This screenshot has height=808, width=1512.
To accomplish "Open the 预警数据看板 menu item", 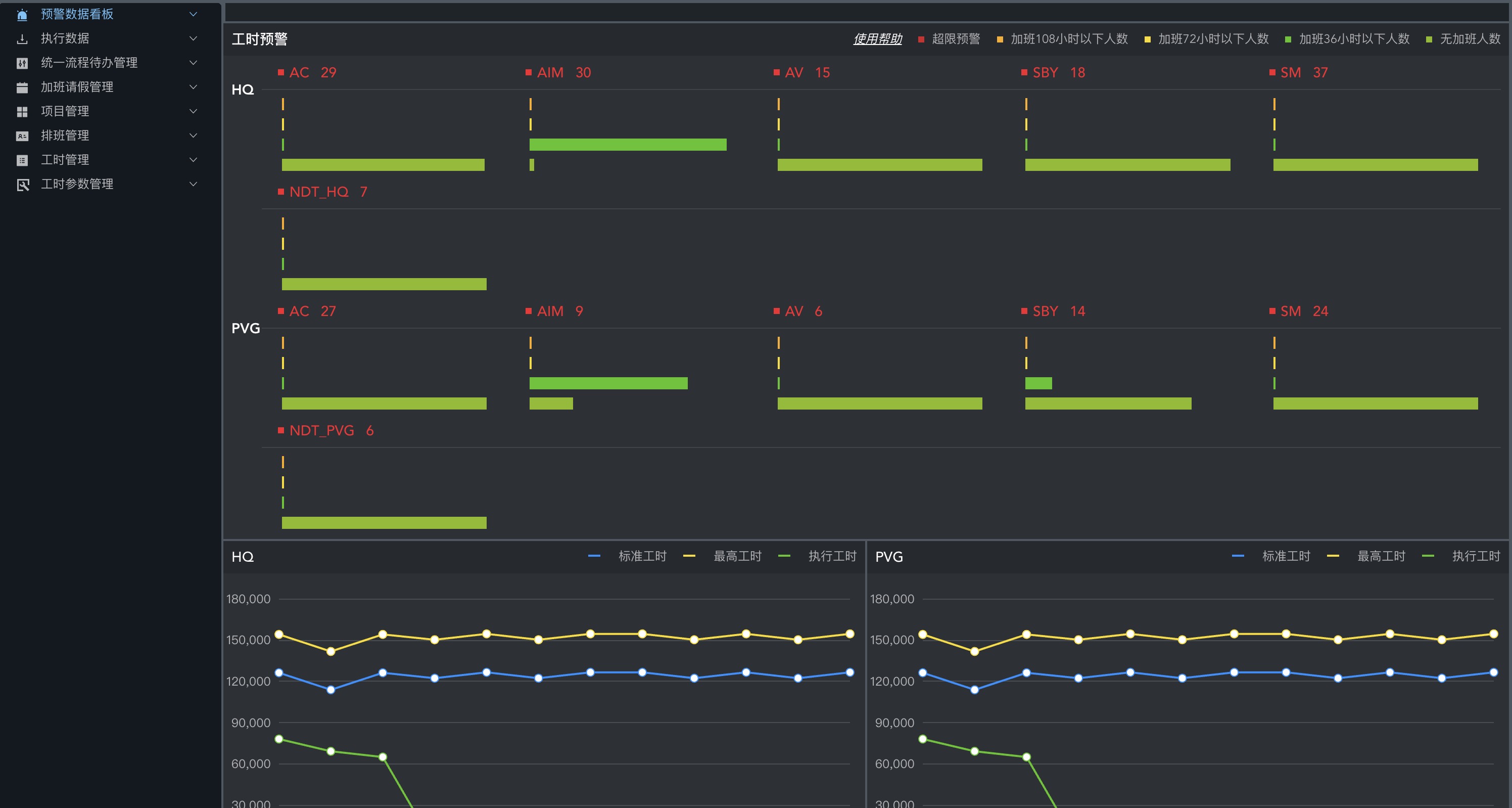I will point(110,14).
